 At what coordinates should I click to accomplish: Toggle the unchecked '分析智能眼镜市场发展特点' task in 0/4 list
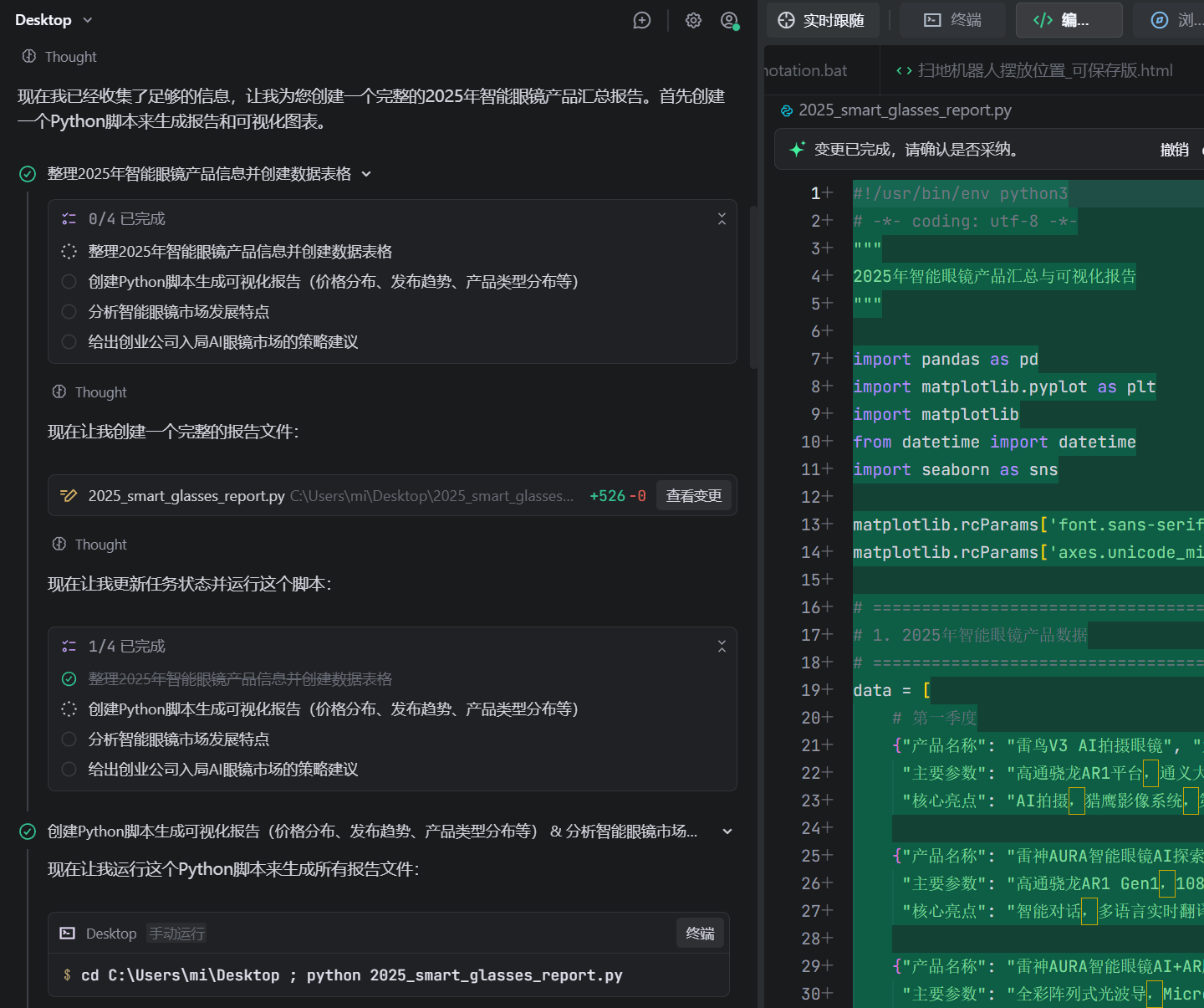coord(69,312)
